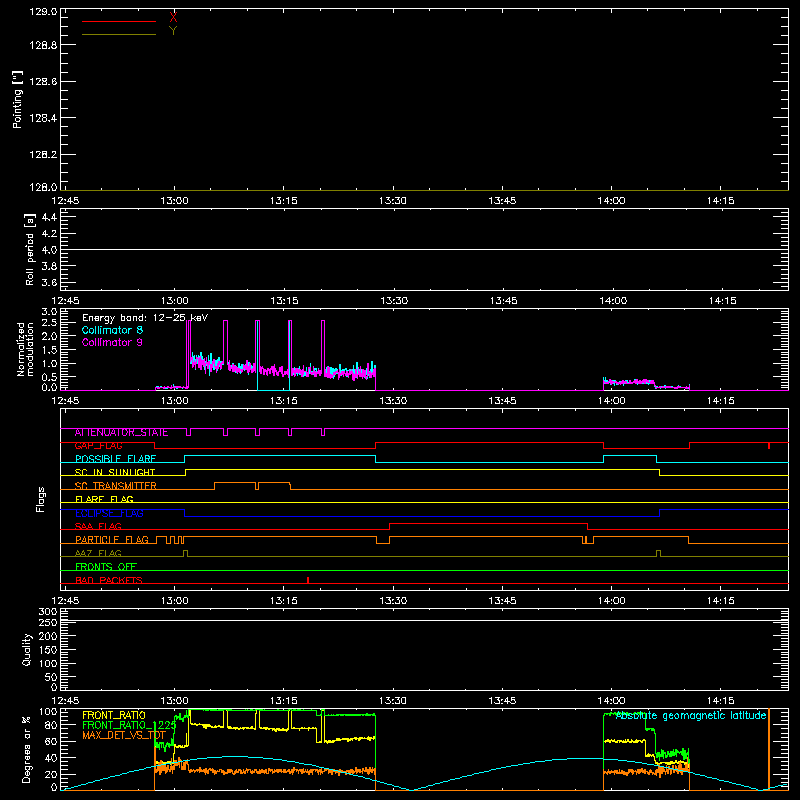Screen dimensions: 800x800
Task: Click the orange MAX_DET_VS_TOT legend entry
Action: pyautogui.click(x=124, y=735)
